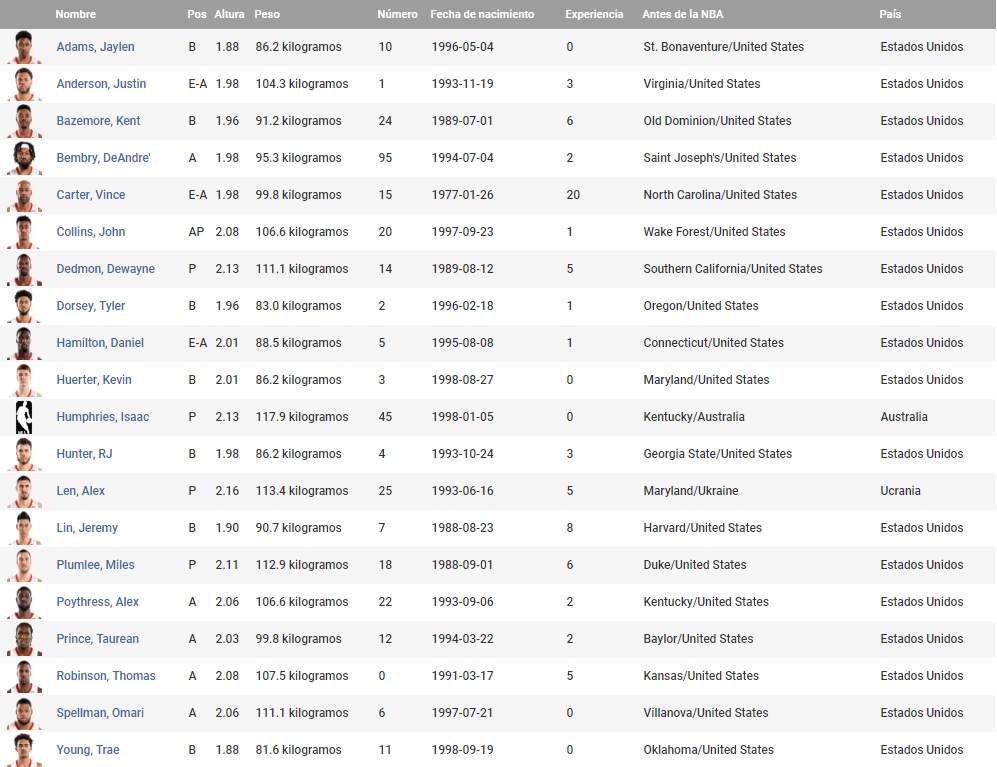
Task: Select the Prince, Taurean name link
Action: [x=97, y=639]
